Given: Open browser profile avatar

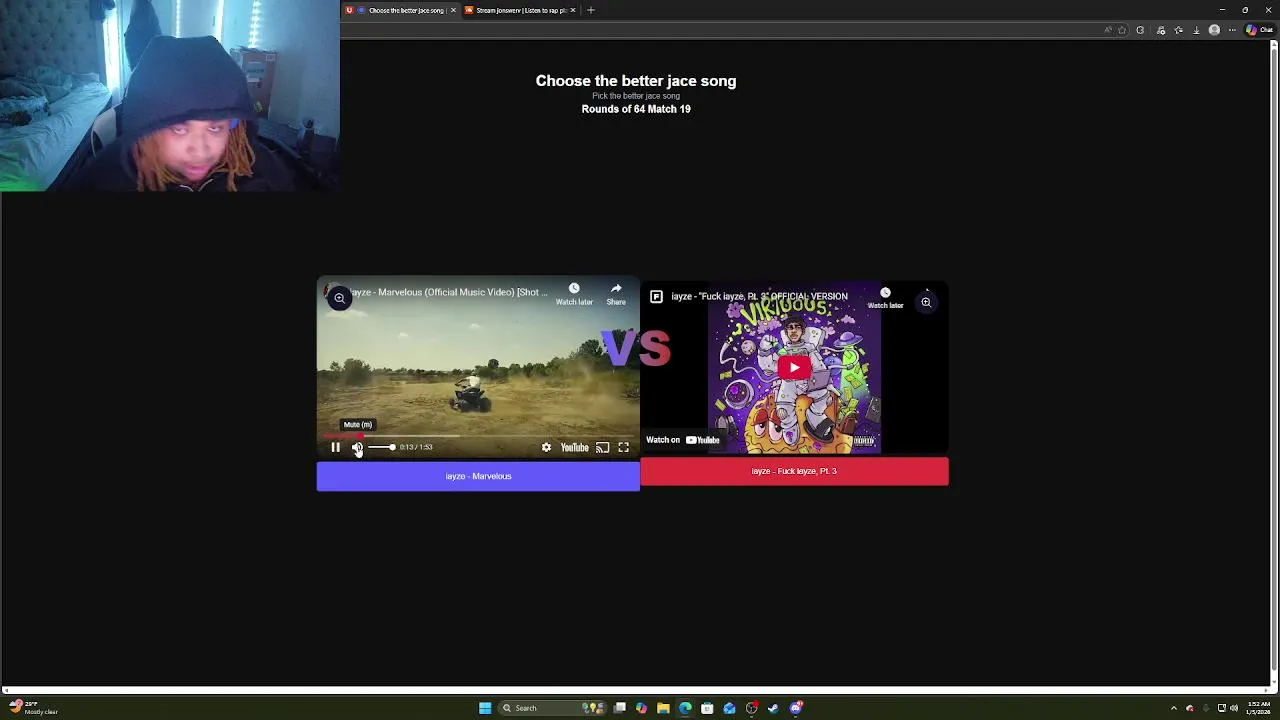Looking at the screenshot, I should coord(1214,30).
